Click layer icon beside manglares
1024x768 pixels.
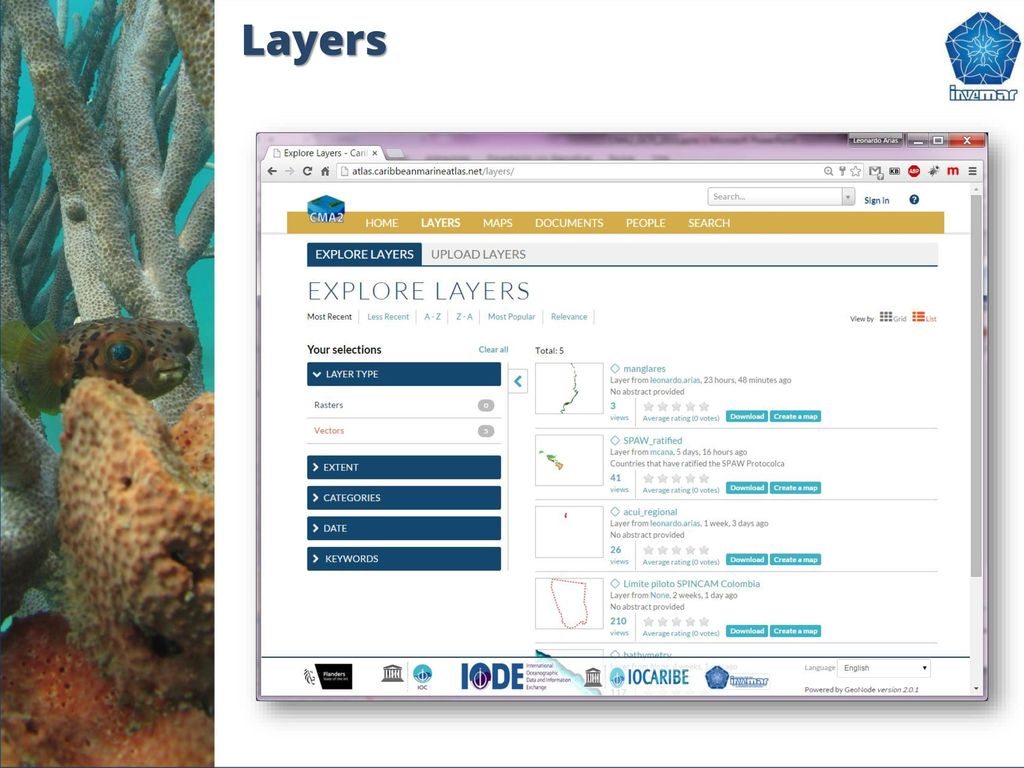[615, 369]
